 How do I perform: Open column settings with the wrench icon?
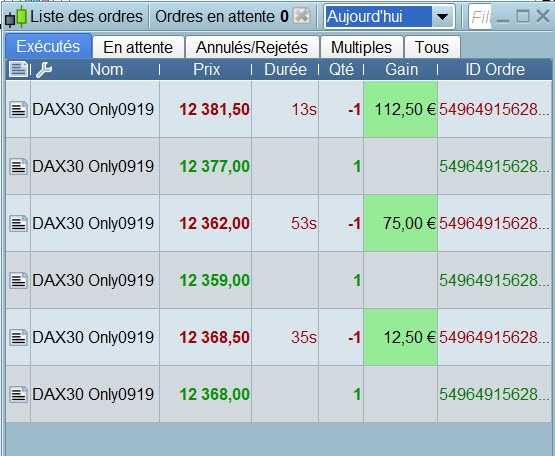click(44, 69)
